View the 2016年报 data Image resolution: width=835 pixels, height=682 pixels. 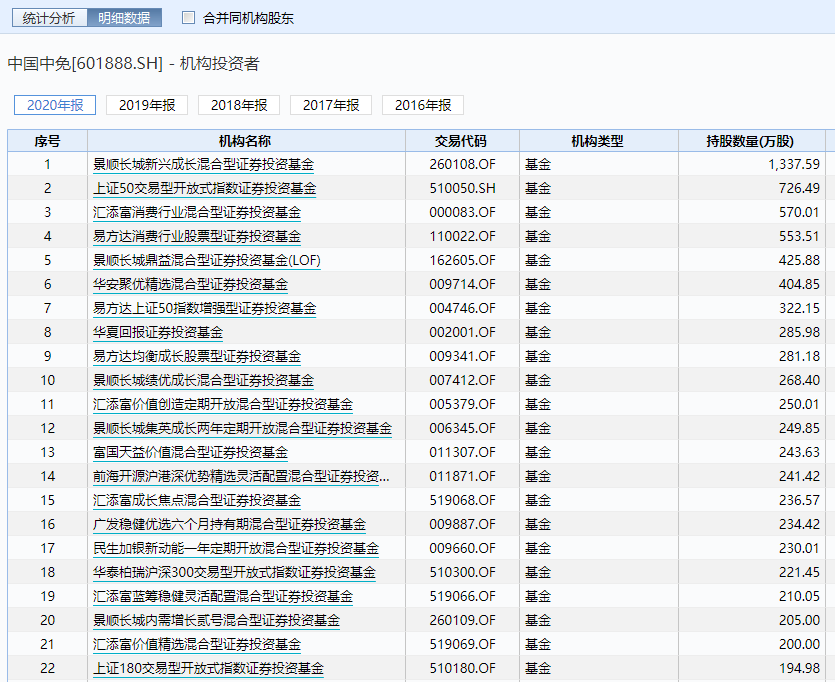click(x=422, y=105)
